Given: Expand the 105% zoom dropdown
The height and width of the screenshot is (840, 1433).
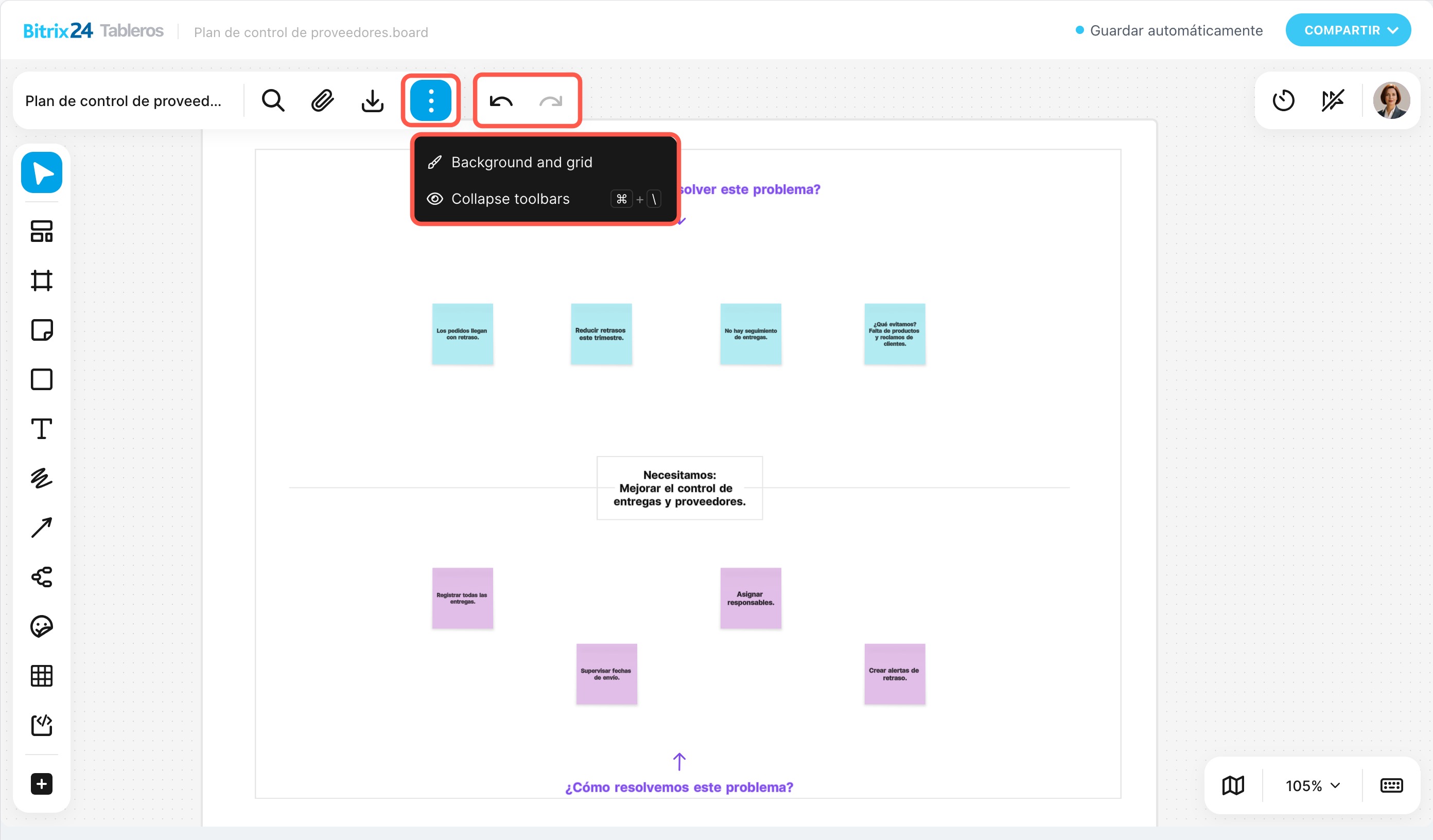Looking at the screenshot, I should tap(1313, 786).
